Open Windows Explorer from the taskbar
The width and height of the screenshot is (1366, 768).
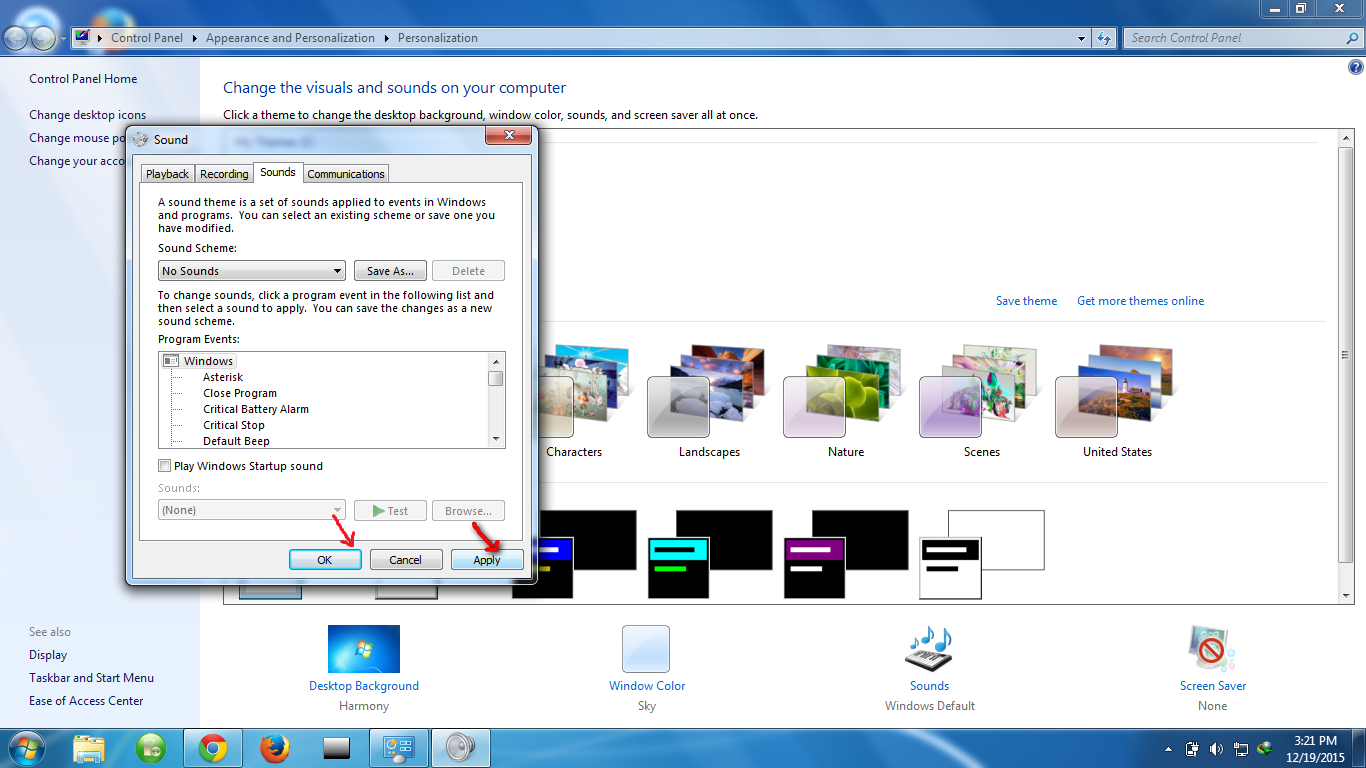89,748
